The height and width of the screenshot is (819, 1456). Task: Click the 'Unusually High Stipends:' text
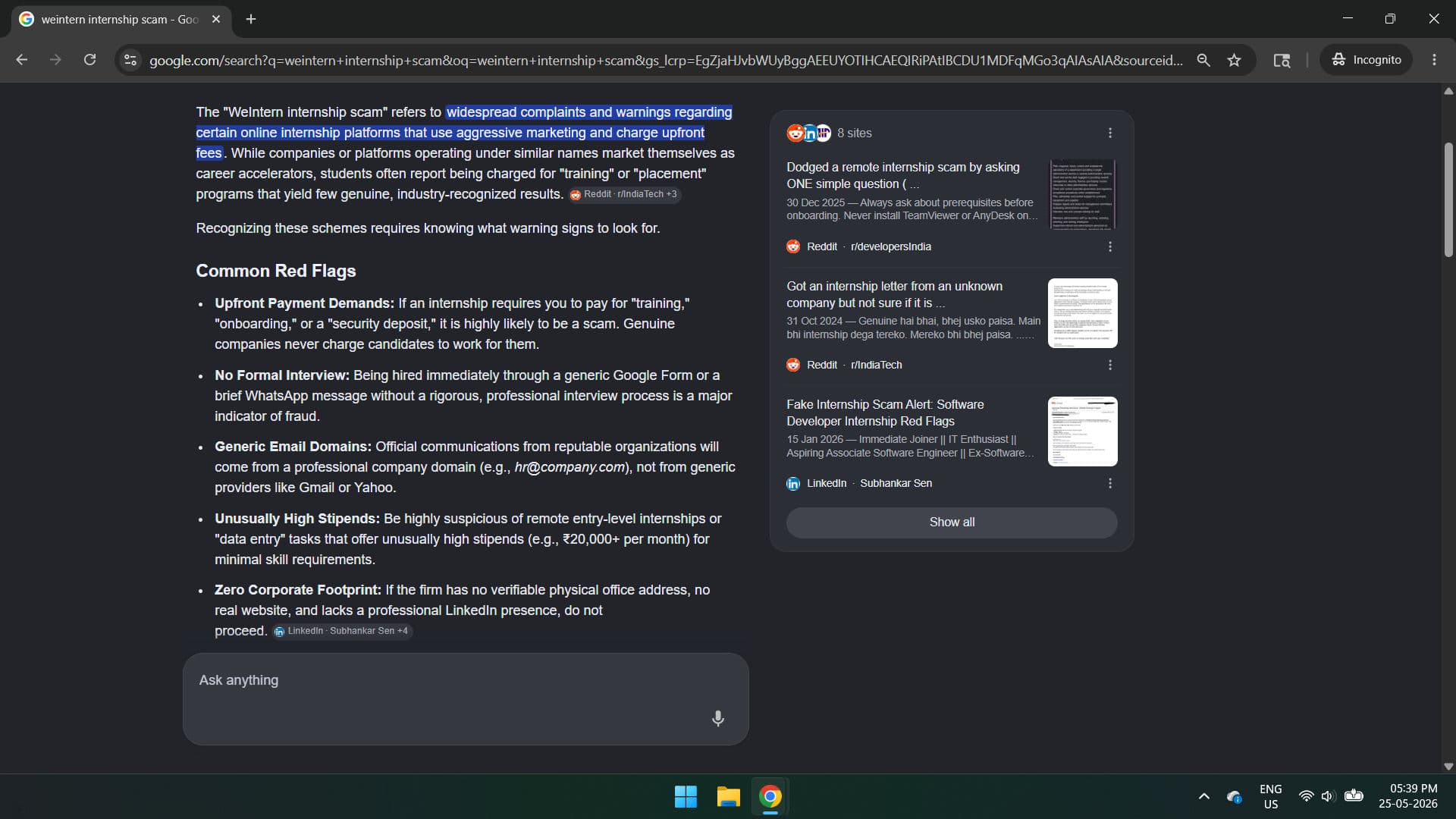[x=297, y=519]
